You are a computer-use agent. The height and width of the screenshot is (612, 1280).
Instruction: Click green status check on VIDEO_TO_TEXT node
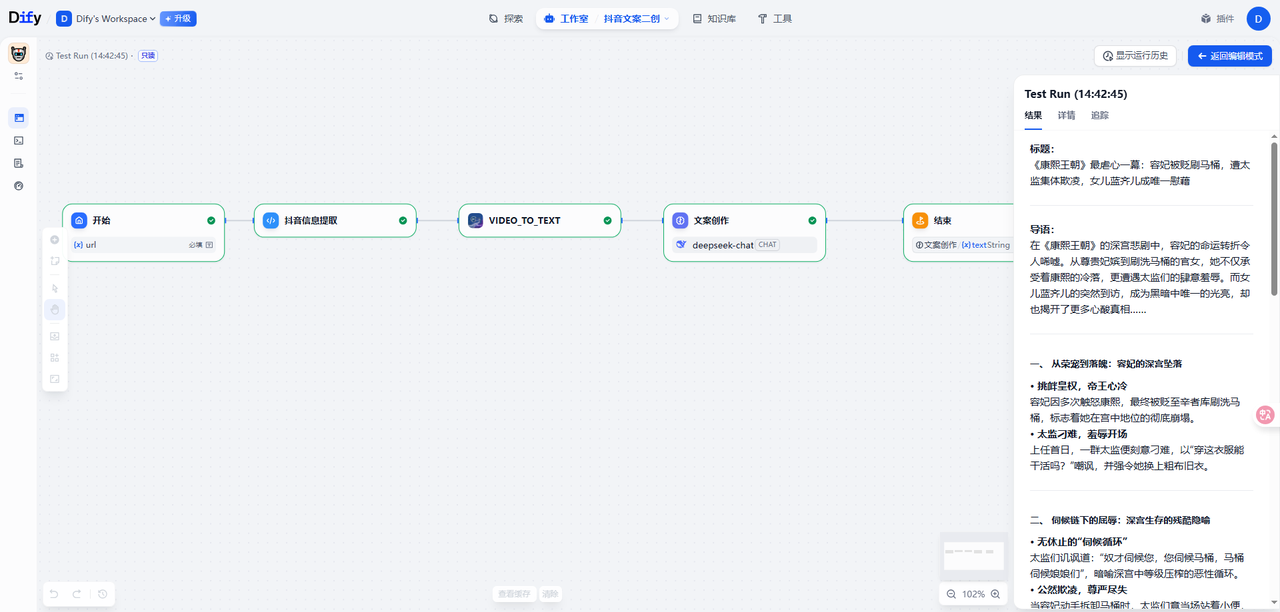tap(607, 220)
